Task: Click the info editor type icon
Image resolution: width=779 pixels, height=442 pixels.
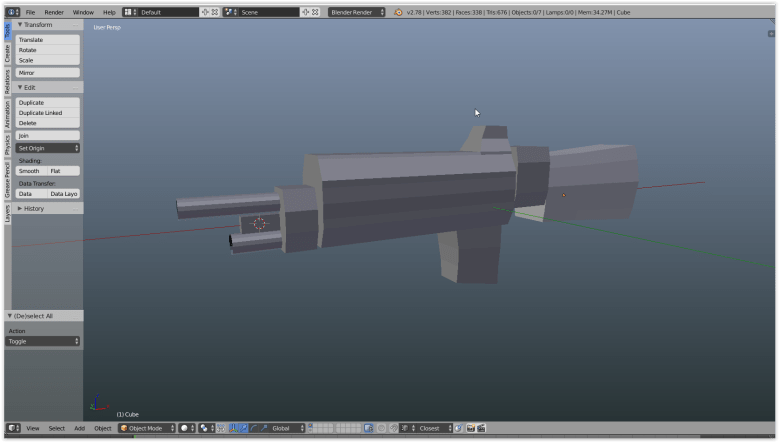Action: click(x=13, y=12)
